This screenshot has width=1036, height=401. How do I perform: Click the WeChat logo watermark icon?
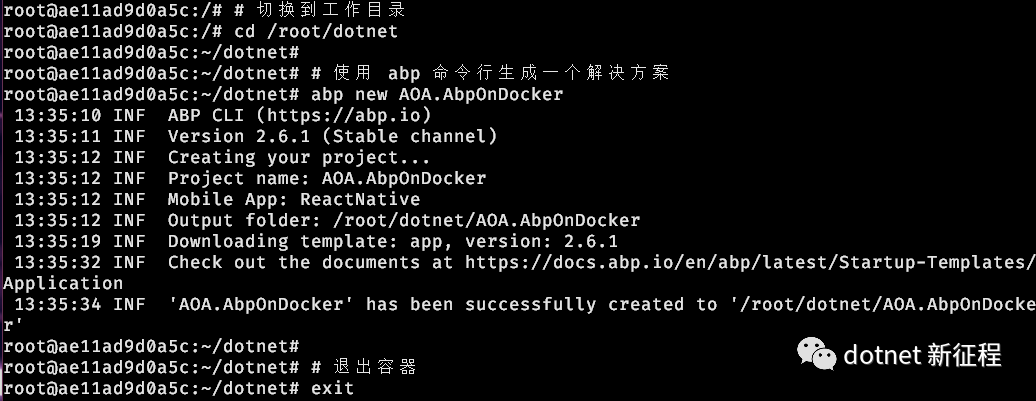(816, 353)
